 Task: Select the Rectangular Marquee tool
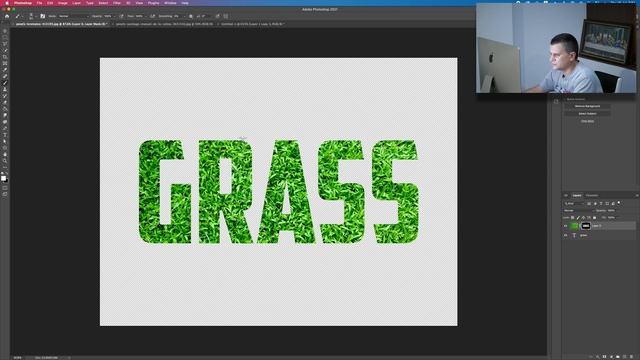5,38
